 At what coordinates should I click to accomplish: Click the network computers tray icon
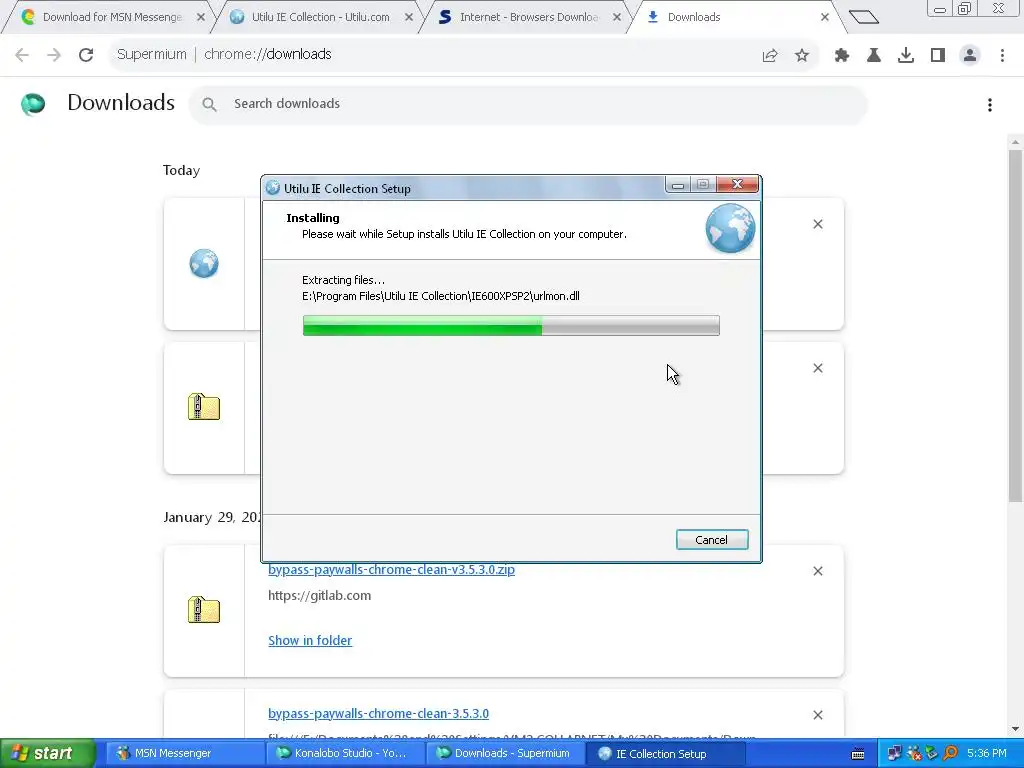(894, 754)
